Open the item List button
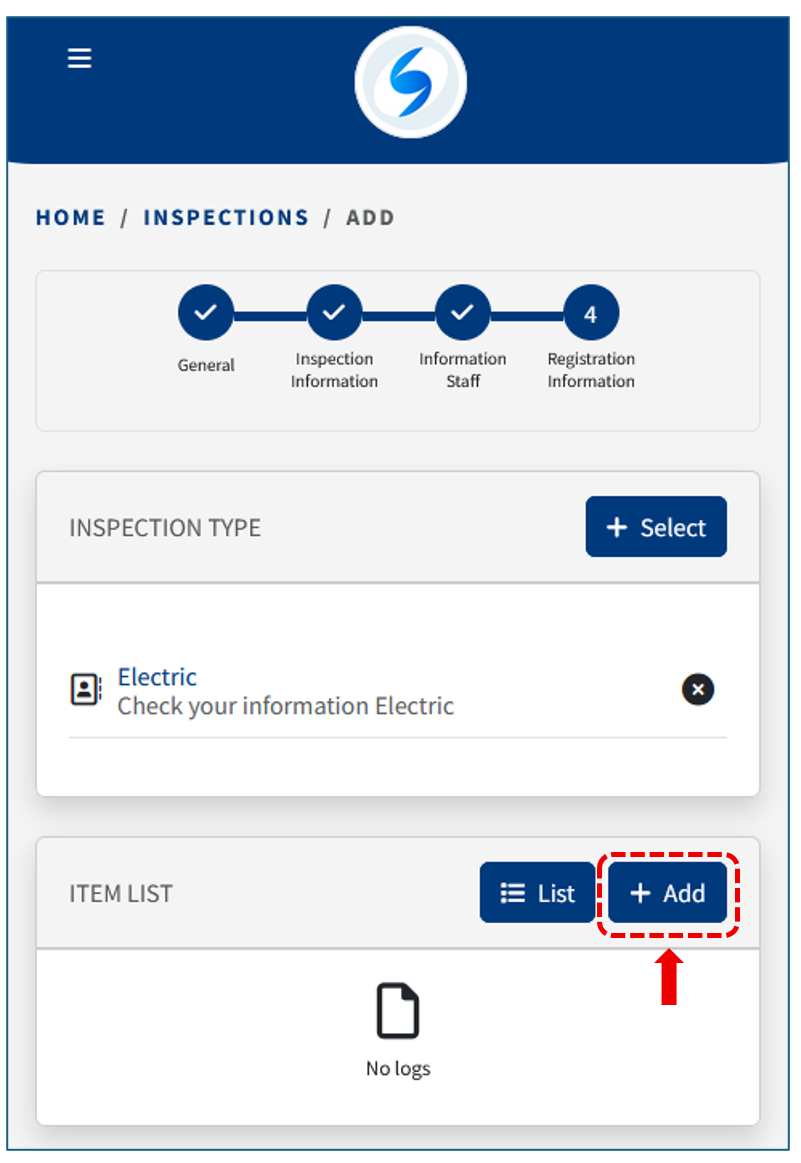The height and width of the screenshot is (1163, 801). click(538, 893)
